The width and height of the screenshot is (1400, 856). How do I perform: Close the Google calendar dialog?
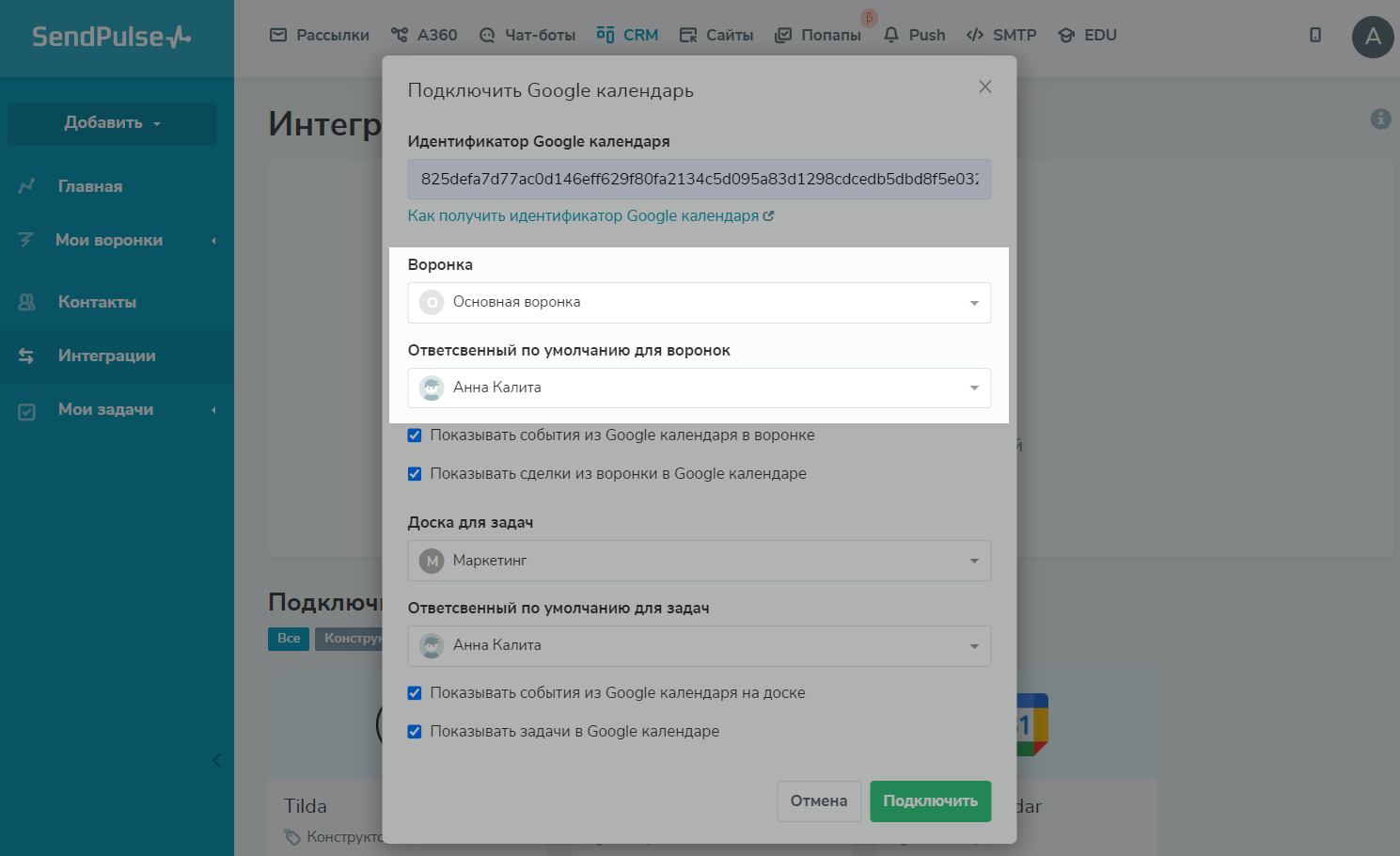pos(984,87)
